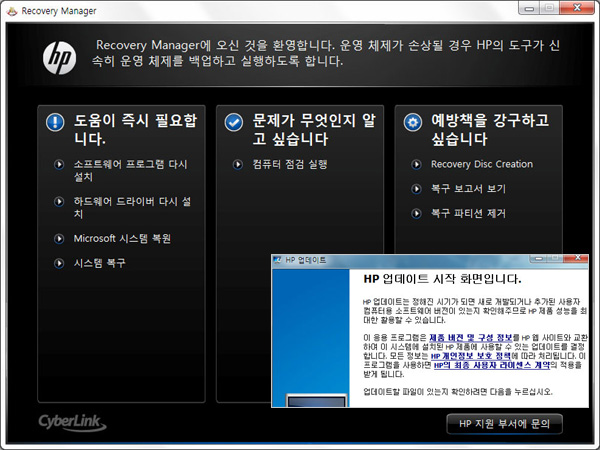Click the gear icon in 예방책을 강구하고 panel

coord(413,122)
